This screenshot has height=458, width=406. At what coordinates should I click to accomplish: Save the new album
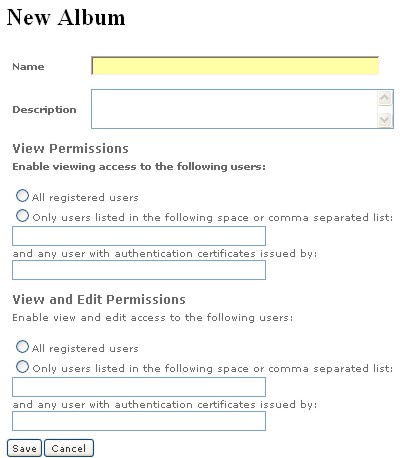tap(24, 448)
